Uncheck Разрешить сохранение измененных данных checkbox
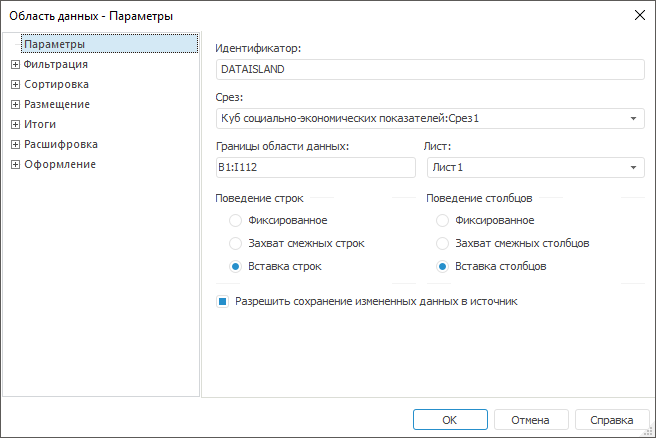The image size is (656, 438). 224,300
